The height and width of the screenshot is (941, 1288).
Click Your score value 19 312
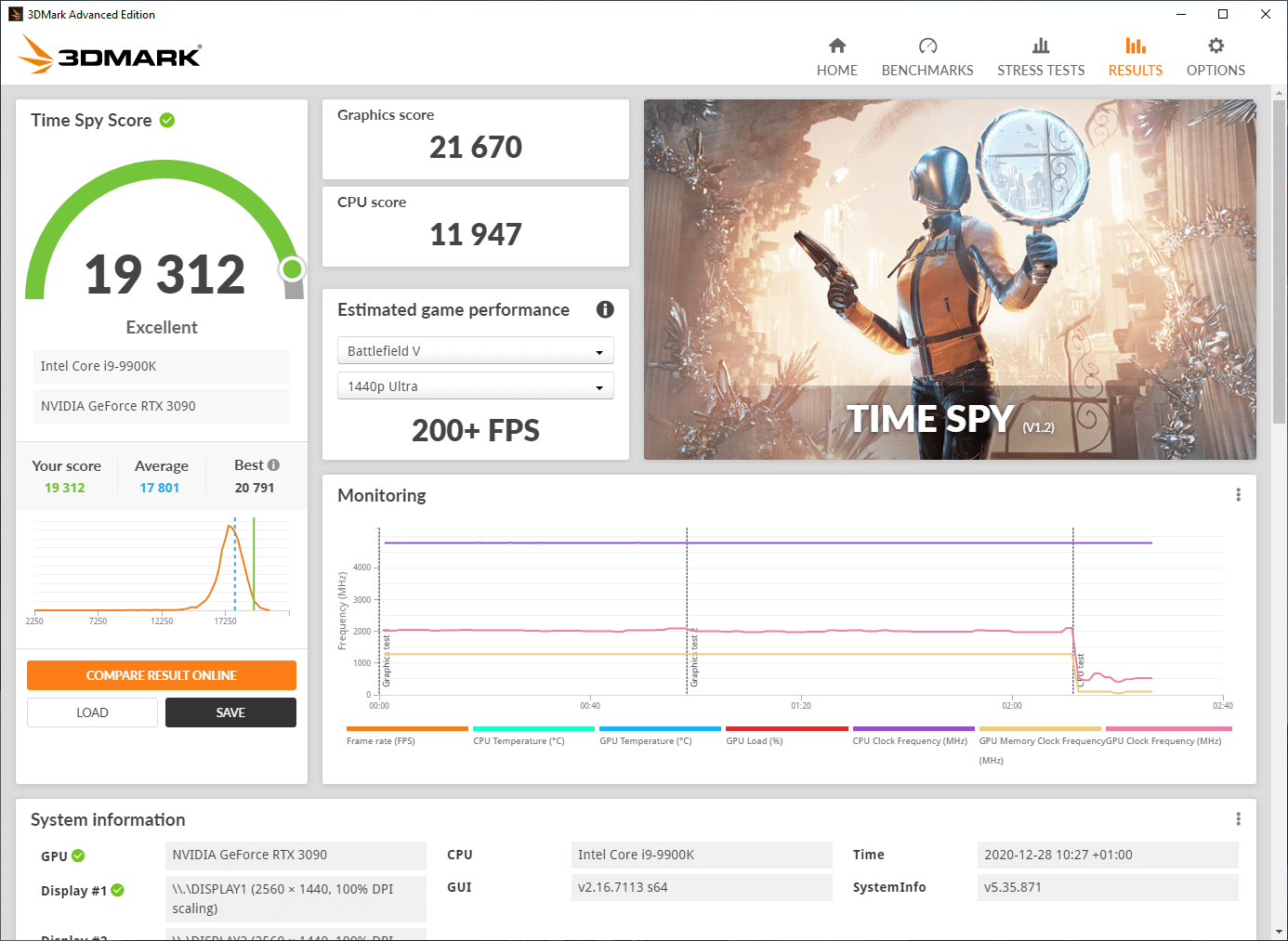click(x=65, y=488)
